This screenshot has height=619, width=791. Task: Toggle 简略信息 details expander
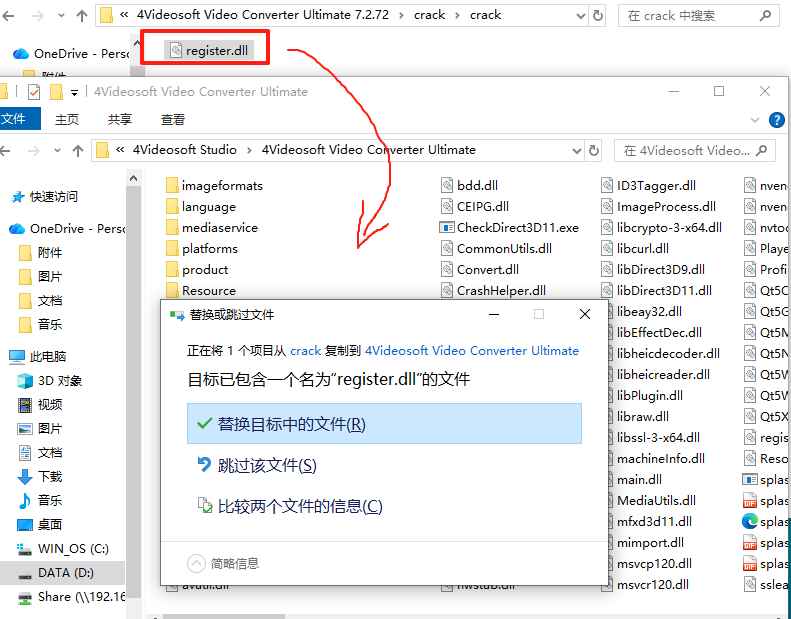(x=223, y=564)
